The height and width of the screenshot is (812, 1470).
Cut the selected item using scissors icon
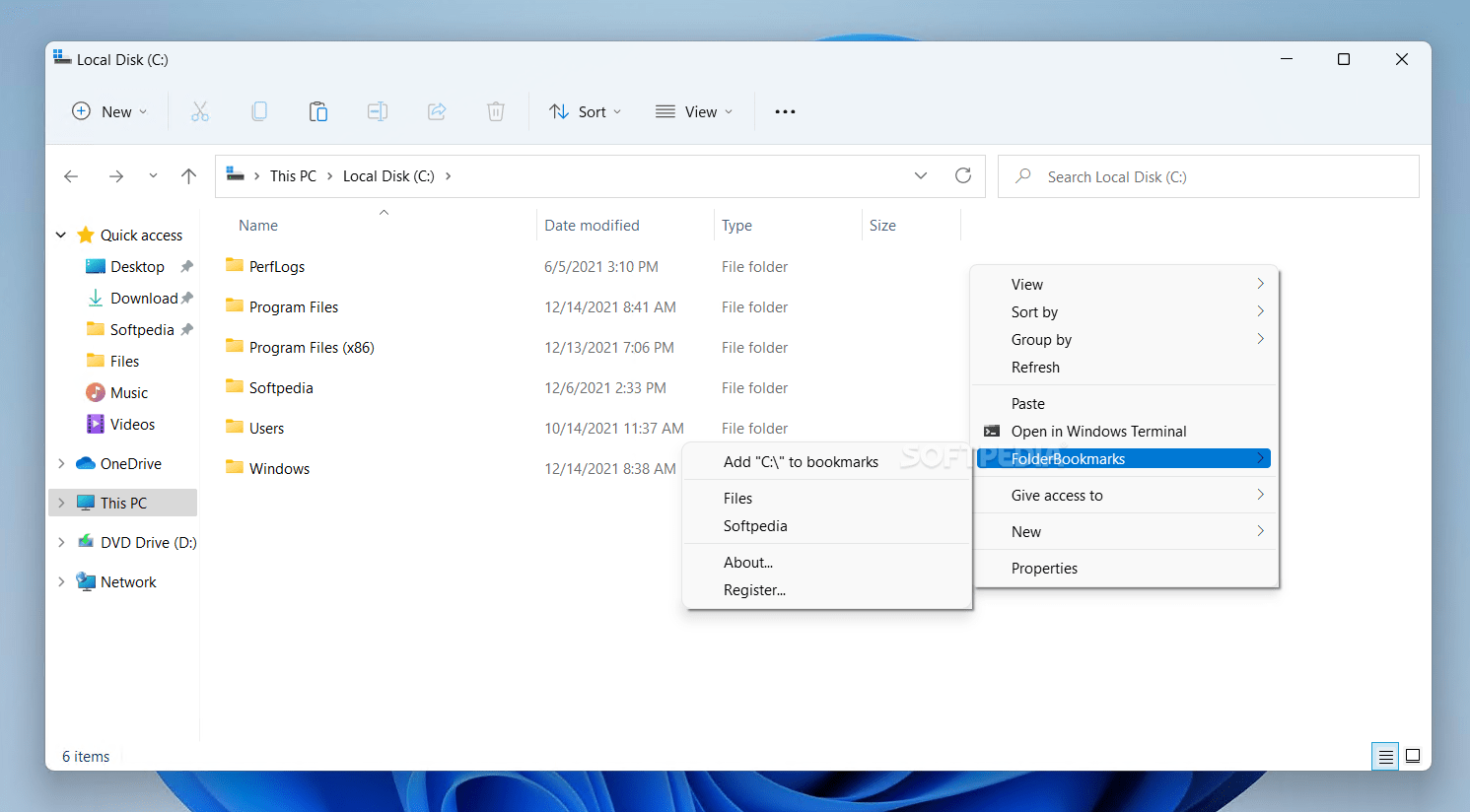point(200,111)
